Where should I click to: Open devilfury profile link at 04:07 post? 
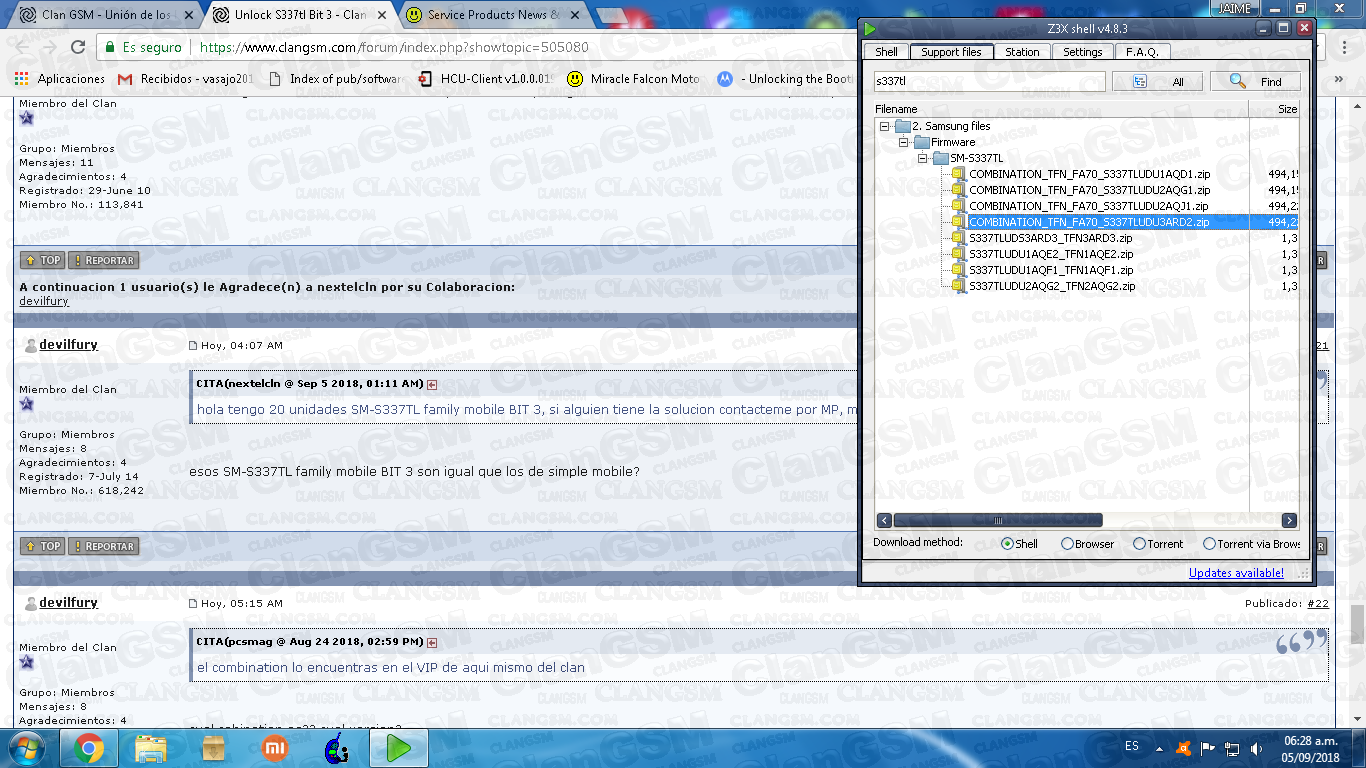pyautogui.click(x=68, y=345)
